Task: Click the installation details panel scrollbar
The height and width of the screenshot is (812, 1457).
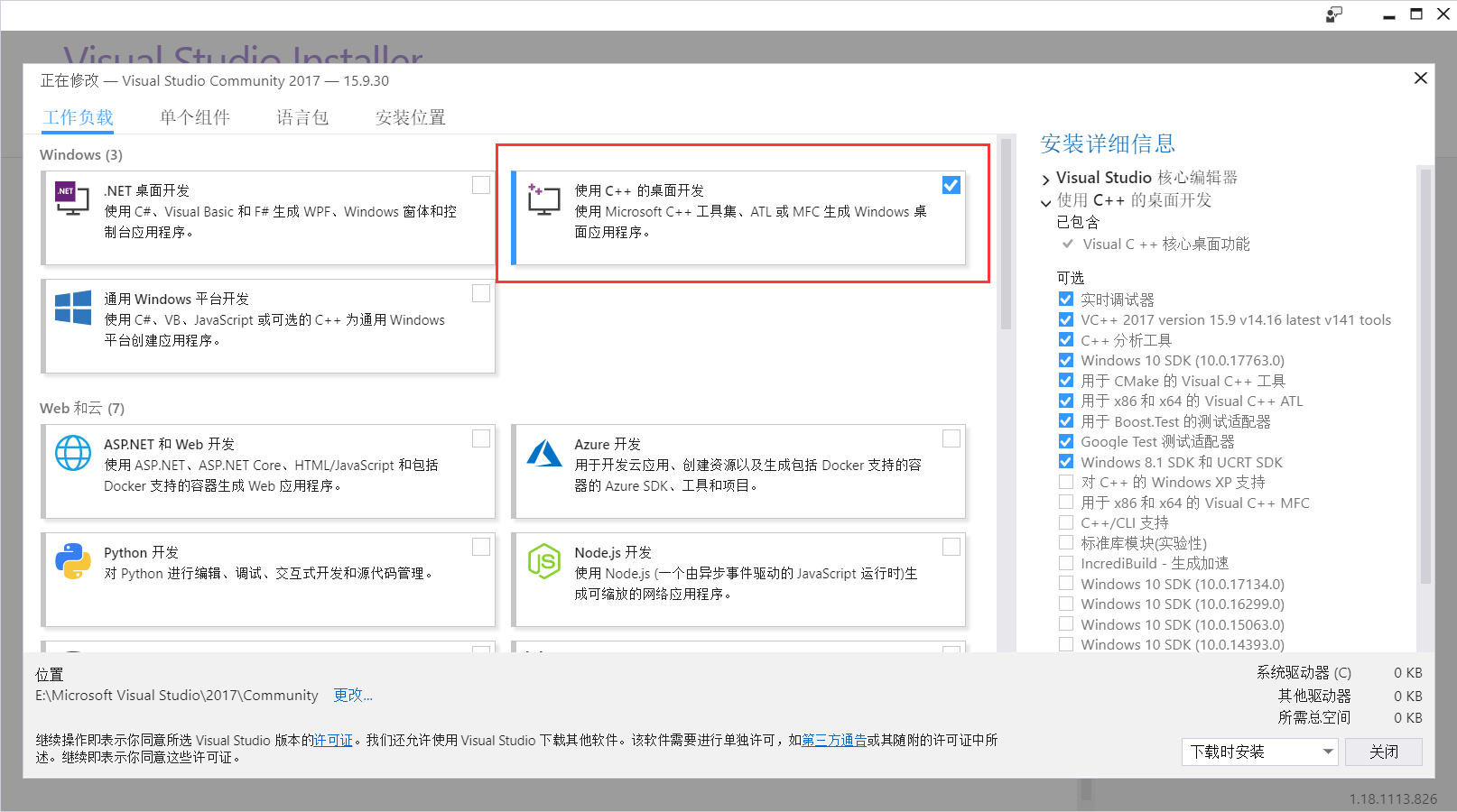Action: coord(1425,376)
